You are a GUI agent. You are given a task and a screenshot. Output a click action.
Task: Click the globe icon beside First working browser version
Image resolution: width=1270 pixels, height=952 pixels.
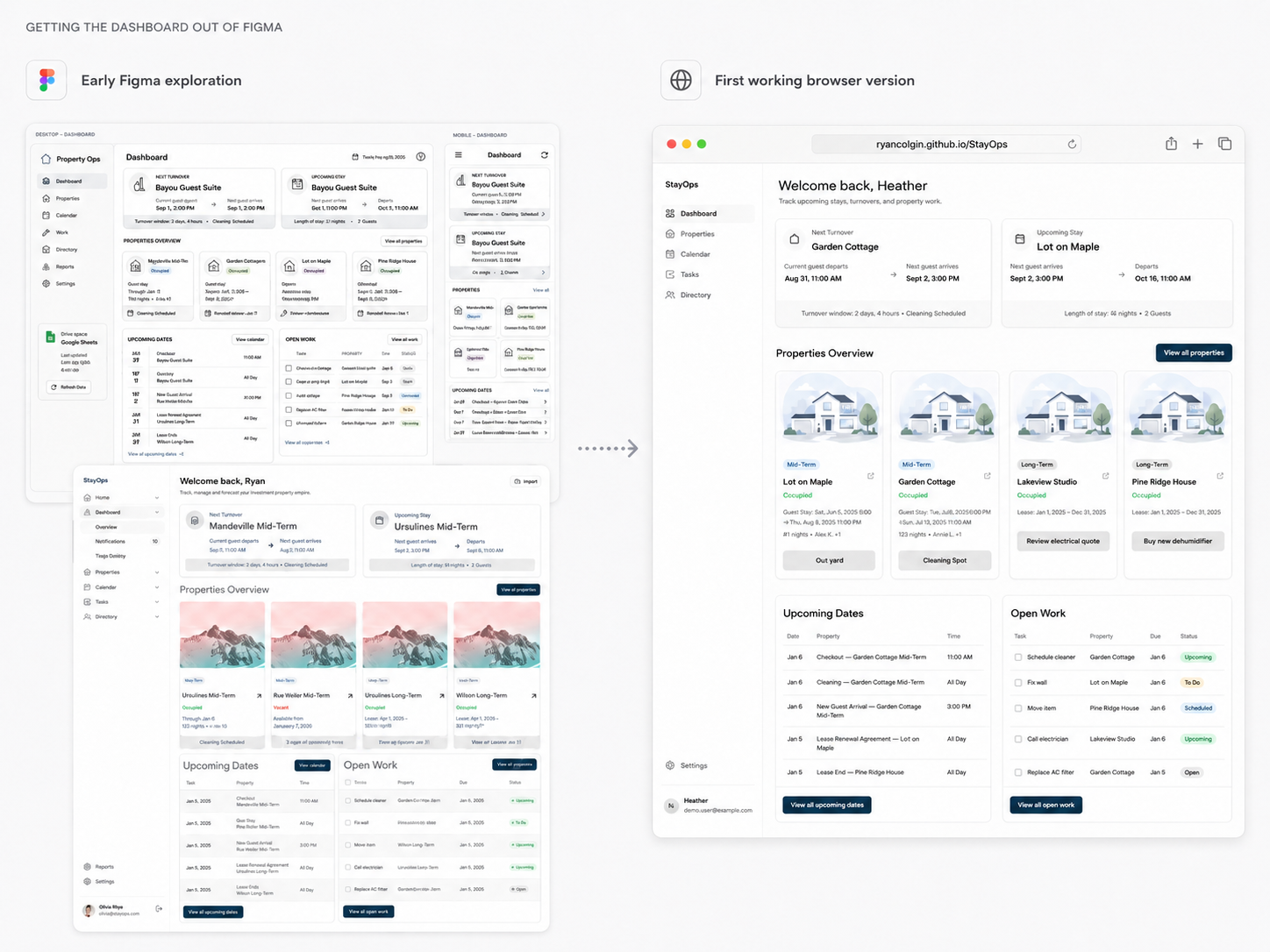tap(681, 80)
